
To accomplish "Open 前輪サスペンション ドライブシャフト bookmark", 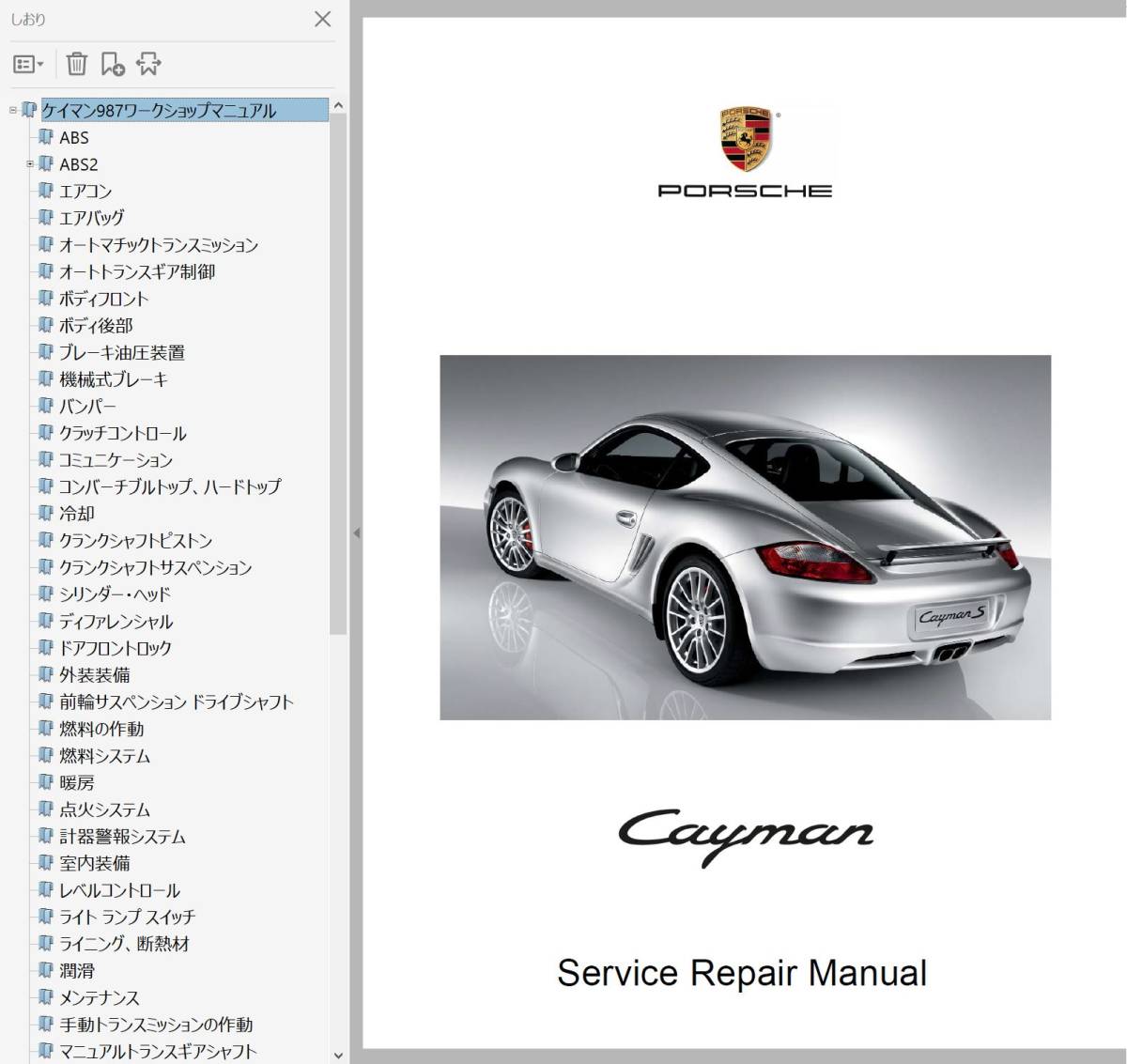I will click(177, 702).
